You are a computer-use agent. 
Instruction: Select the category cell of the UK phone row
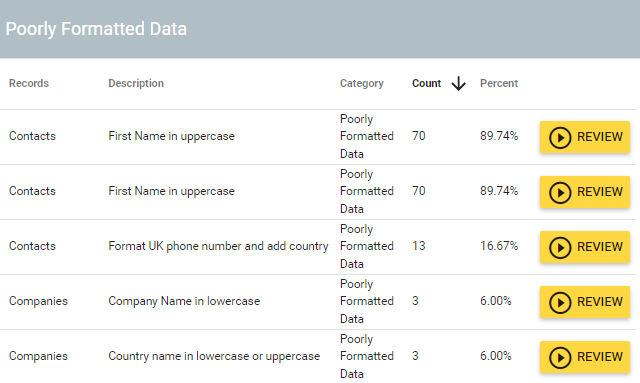pos(367,246)
